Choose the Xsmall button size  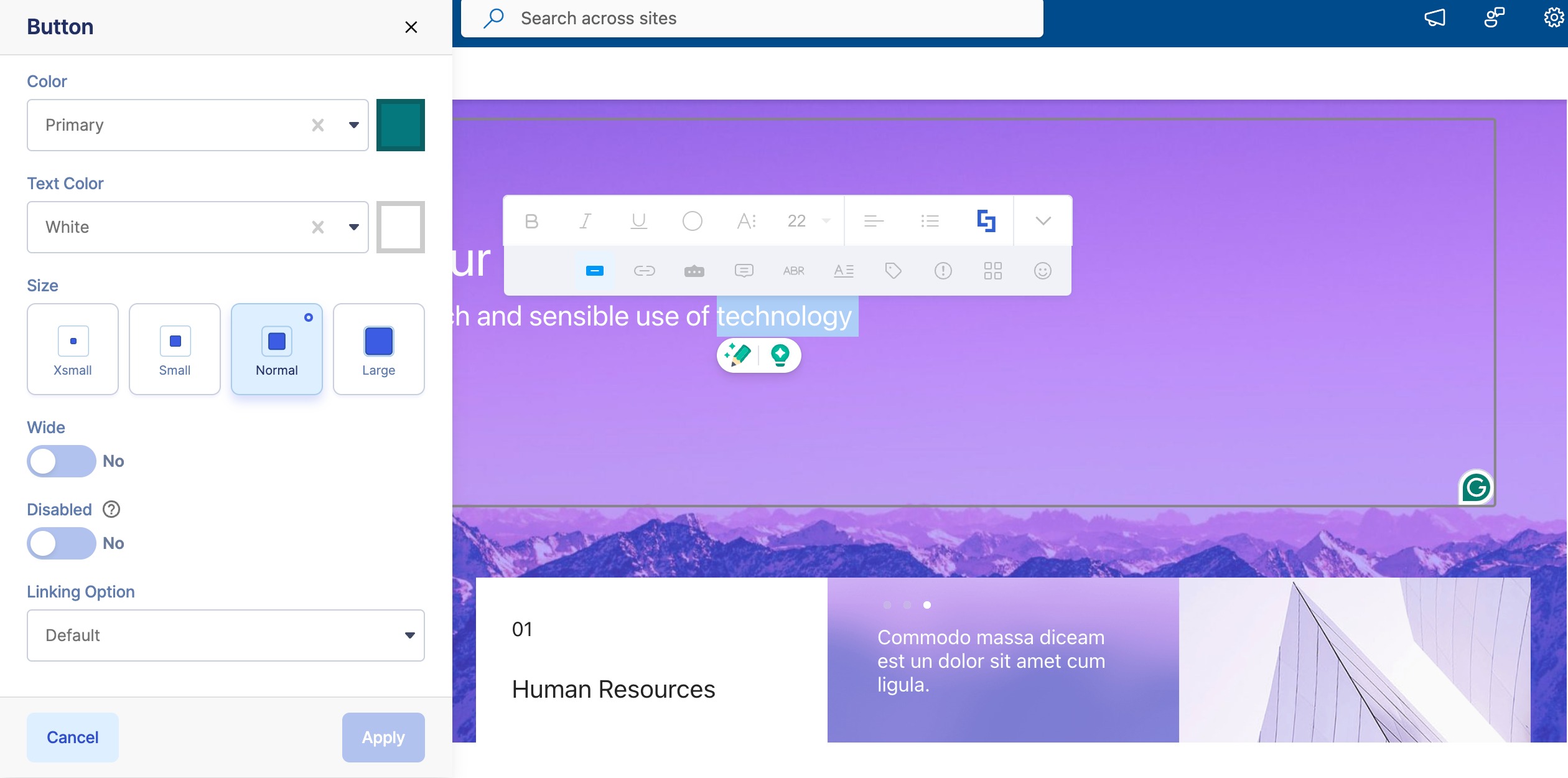tap(73, 349)
